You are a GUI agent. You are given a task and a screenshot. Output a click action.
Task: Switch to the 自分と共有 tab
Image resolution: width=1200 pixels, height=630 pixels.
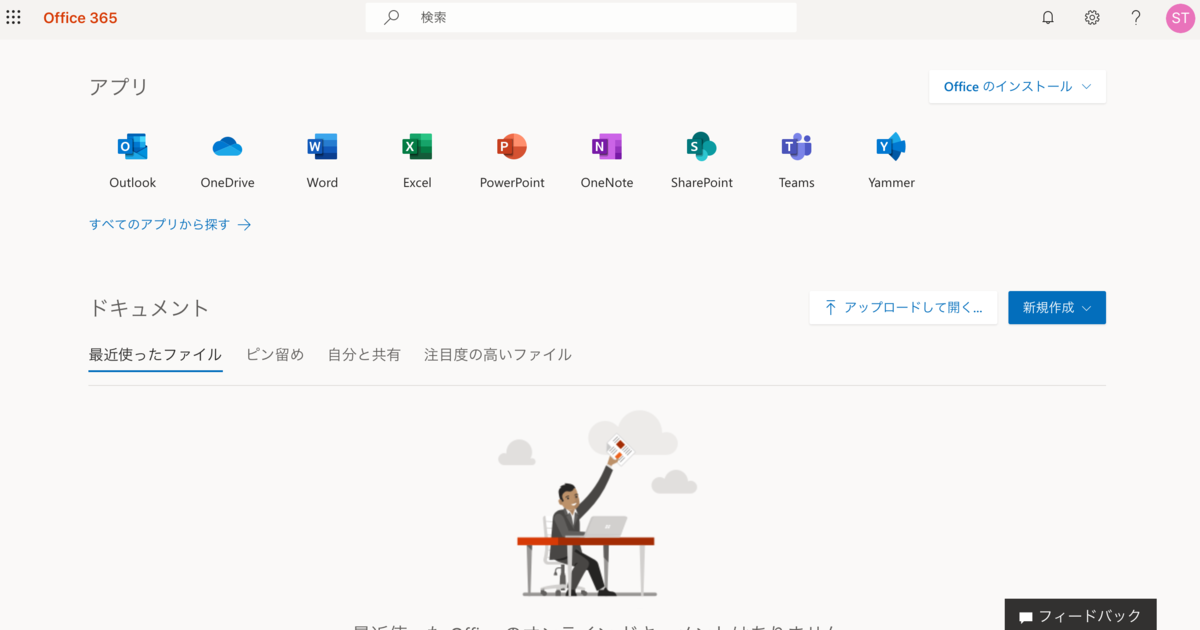click(364, 355)
